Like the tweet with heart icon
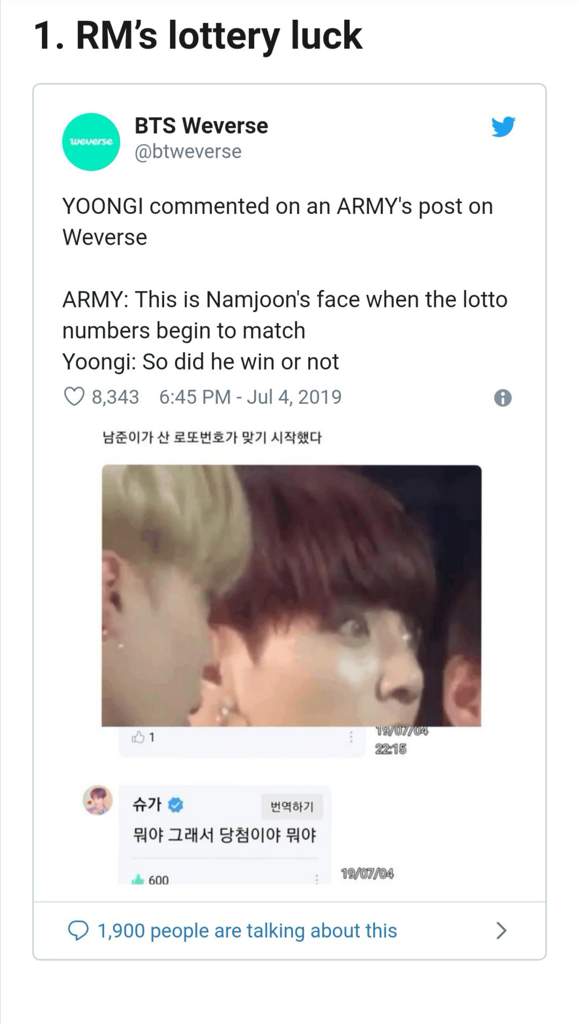This screenshot has height=1024, width=579. (x=74, y=397)
